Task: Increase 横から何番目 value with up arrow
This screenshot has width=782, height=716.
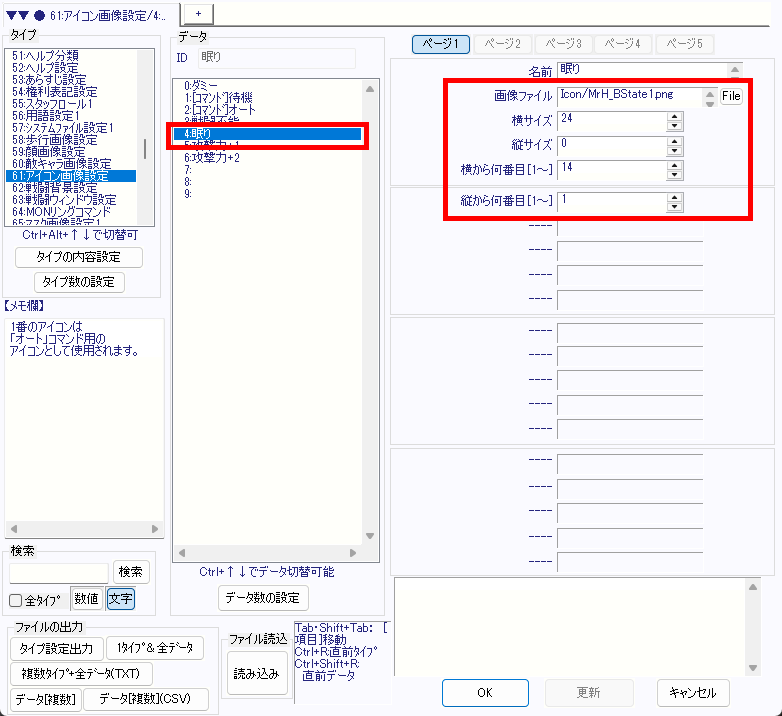Action: (675, 165)
